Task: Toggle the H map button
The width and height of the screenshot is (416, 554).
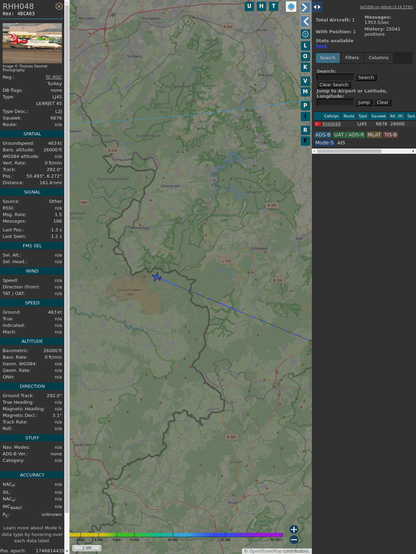Action: [x=261, y=6]
